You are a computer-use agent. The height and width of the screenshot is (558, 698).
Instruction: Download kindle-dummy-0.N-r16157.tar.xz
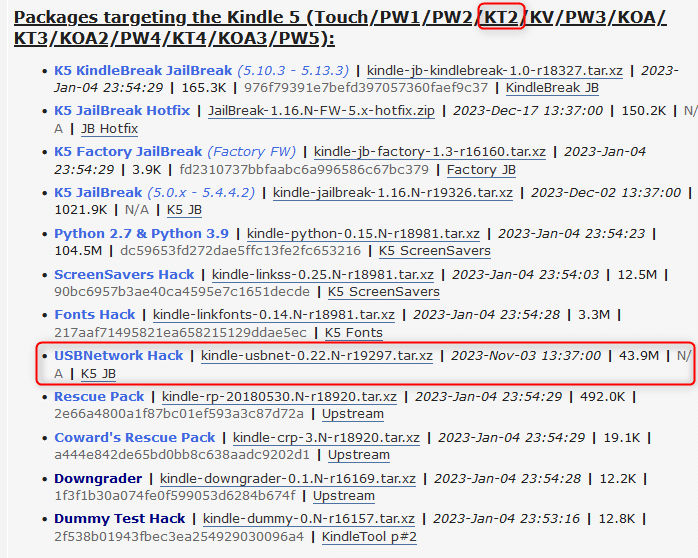click(x=309, y=518)
